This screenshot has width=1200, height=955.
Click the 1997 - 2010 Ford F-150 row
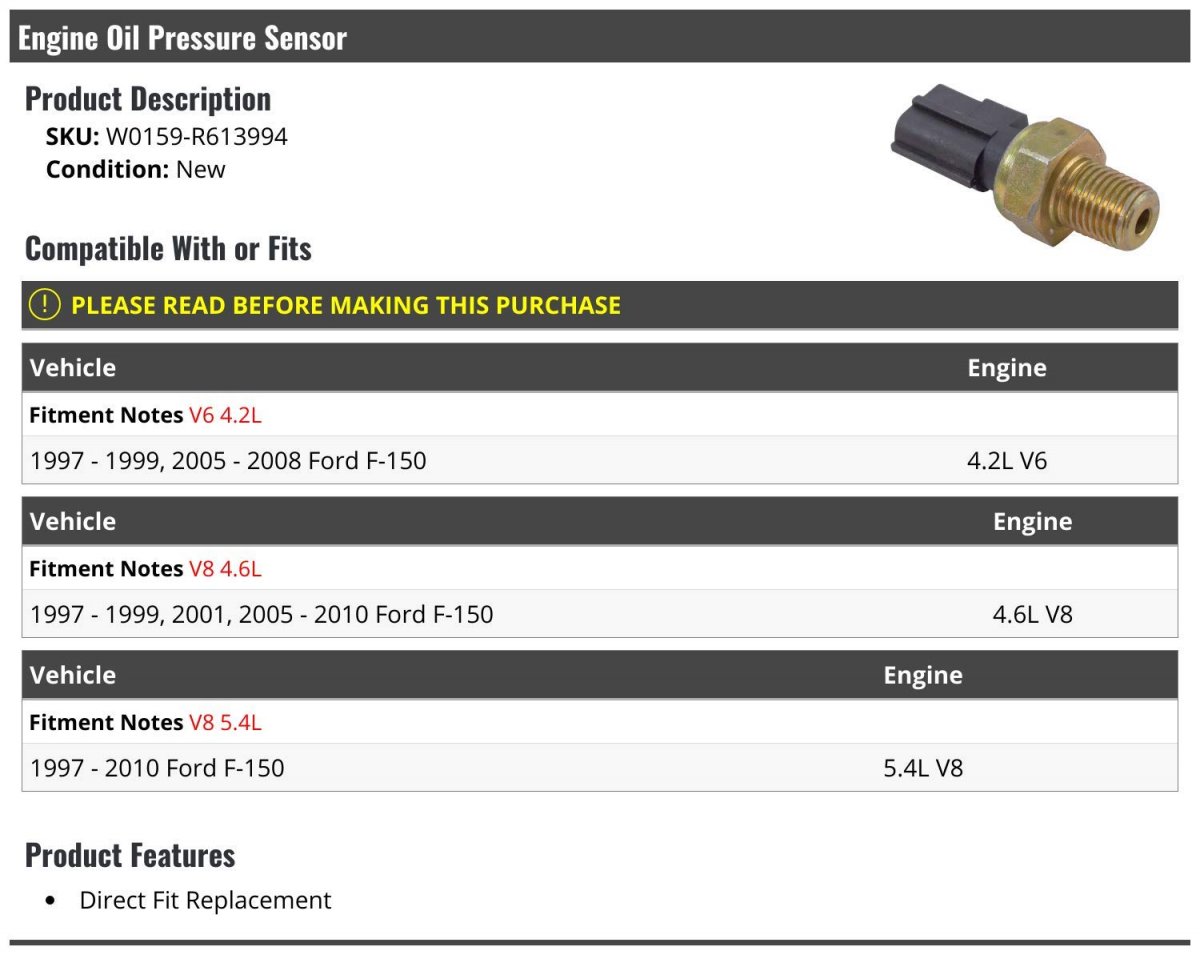pyautogui.click(x=600, y=768)
